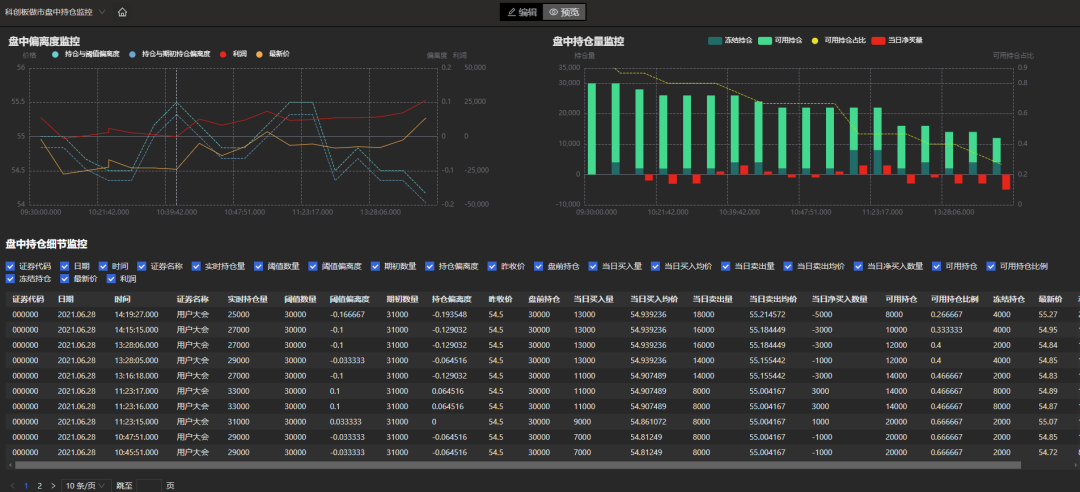Uncheck the 当日买入均价 column checkbox
Image resolution: width=1080 pixels, height=492 pixels.
tap(656, 266)
